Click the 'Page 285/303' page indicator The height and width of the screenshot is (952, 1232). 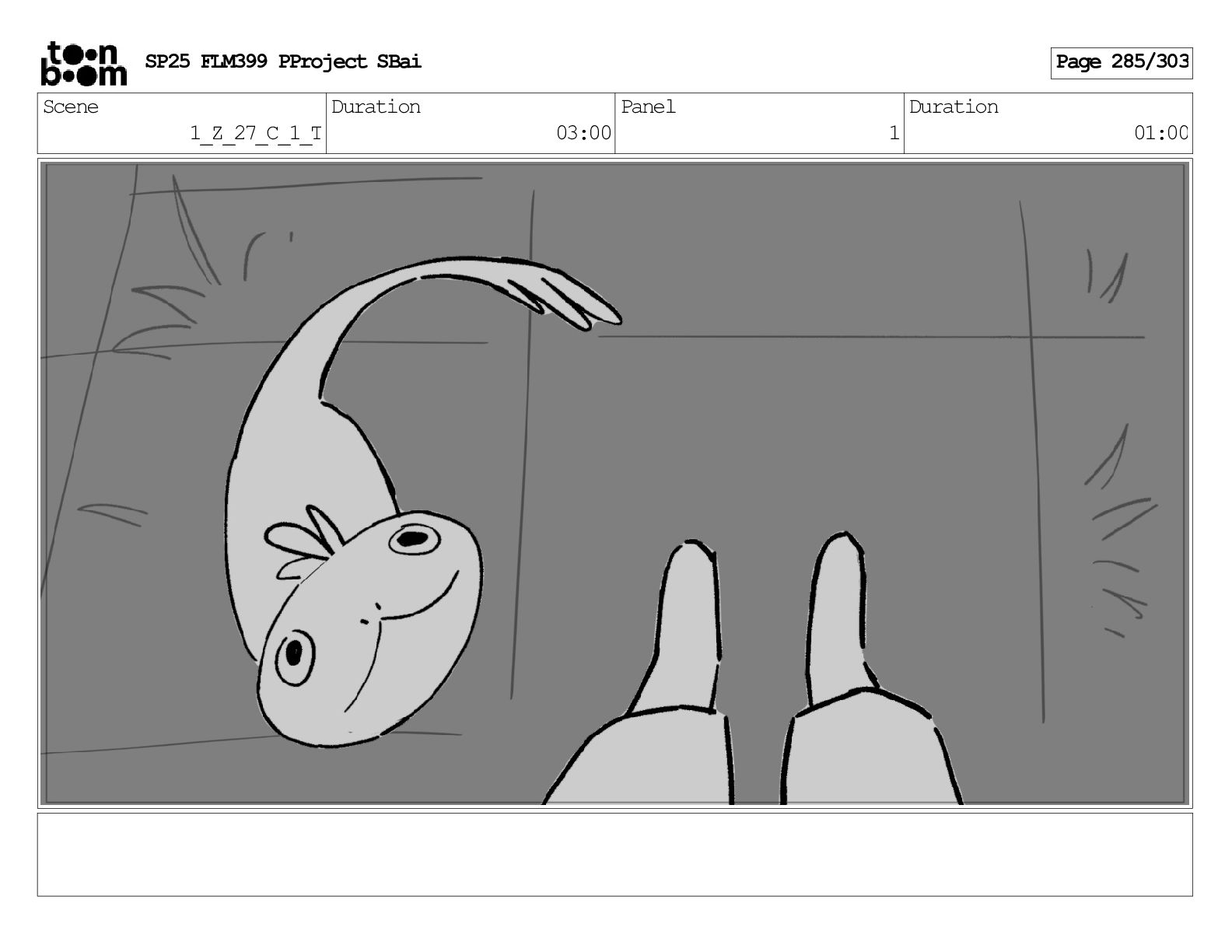point(1122,62)
